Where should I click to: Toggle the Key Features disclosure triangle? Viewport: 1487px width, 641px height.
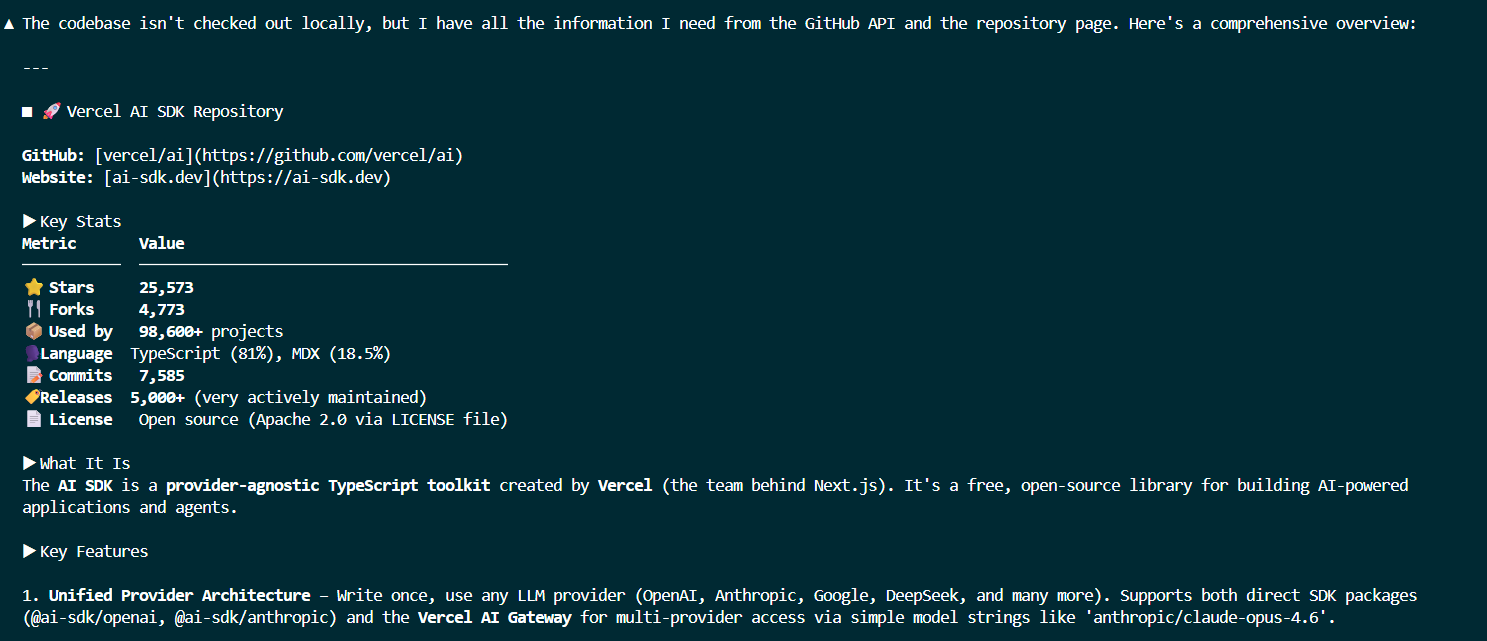[29, 552]
